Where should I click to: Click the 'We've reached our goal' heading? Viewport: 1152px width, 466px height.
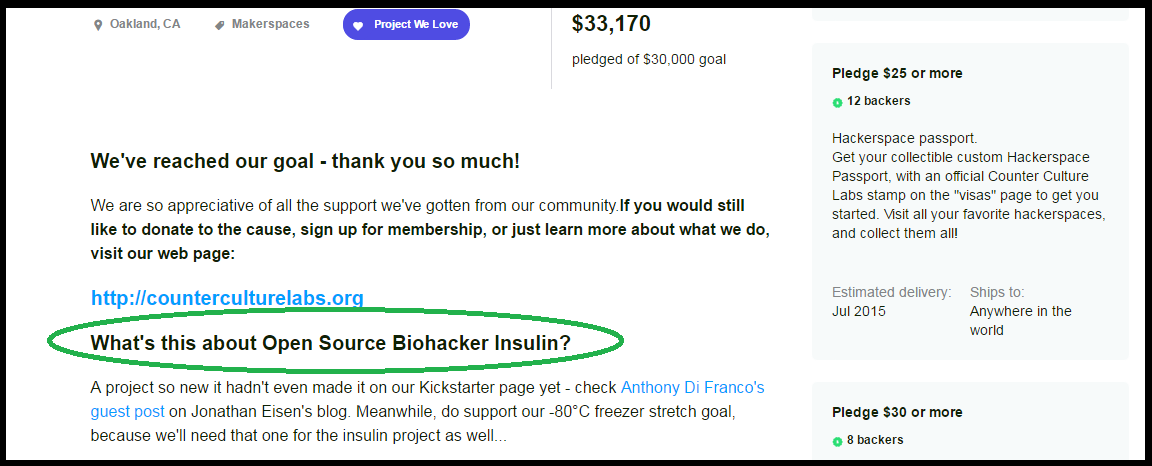coord(305,161)
